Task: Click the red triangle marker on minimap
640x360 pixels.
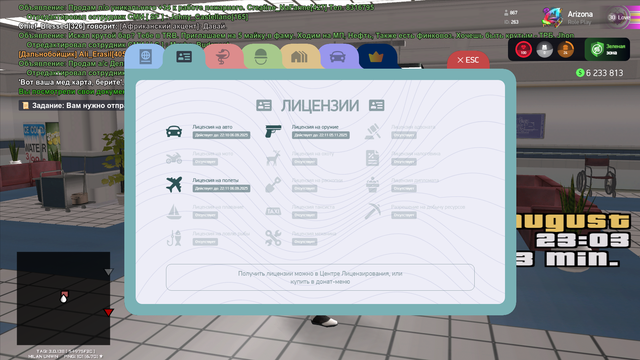Action: (x=108, y=312)
